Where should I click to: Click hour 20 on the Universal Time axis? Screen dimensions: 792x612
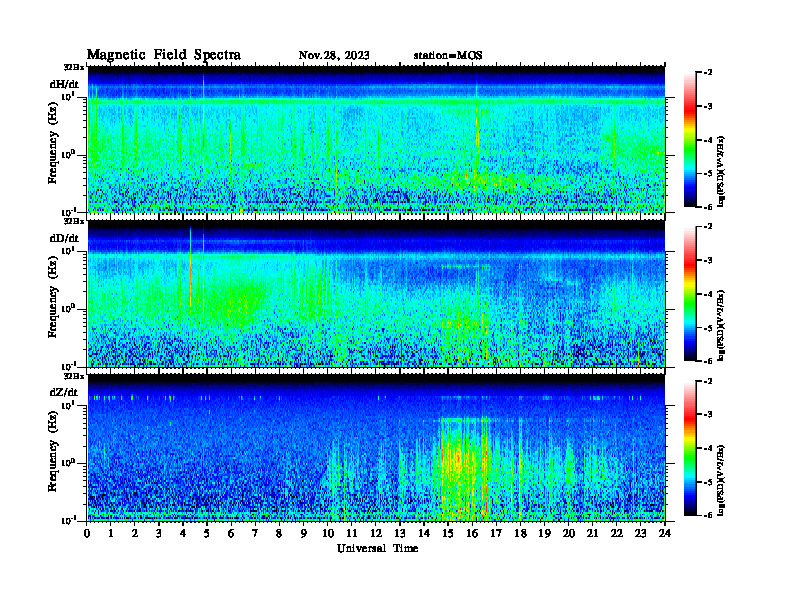coord(568,534)
